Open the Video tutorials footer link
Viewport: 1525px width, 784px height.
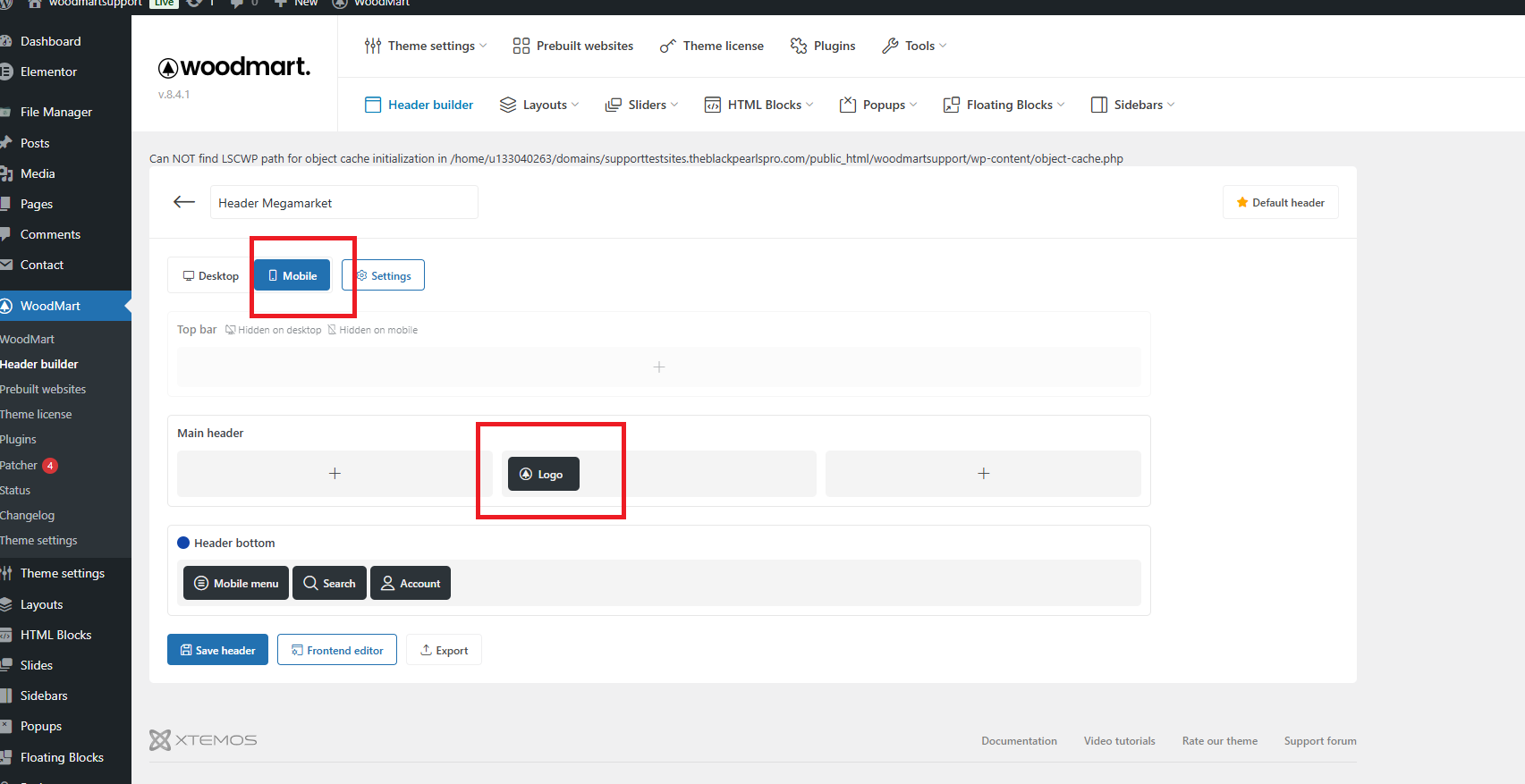click(1119, 741)
